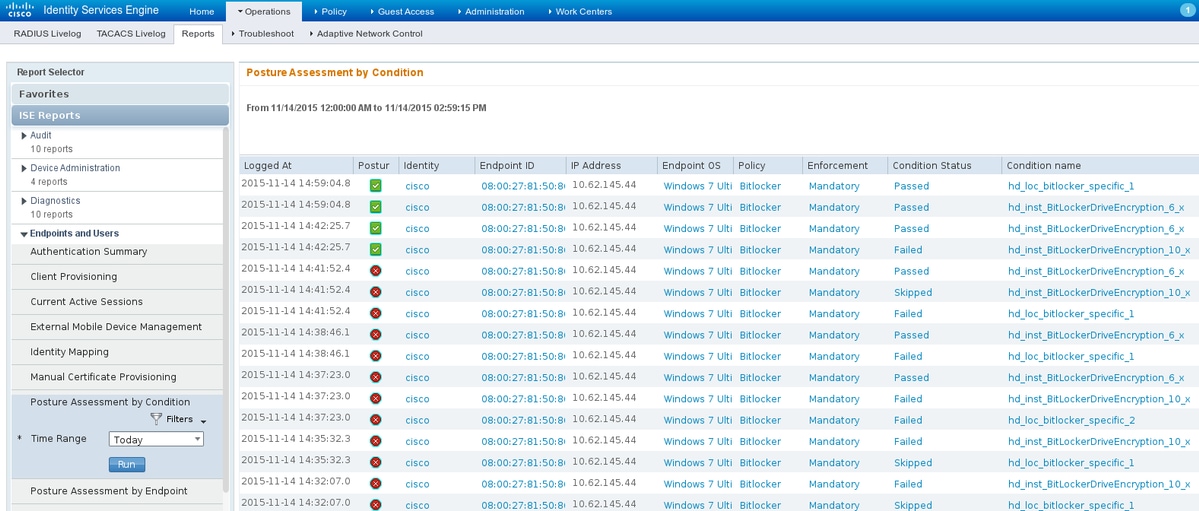The width and height of the screenshot is (1199, 511).
Task: Switch to TACACS Livelog tab
Action: (131, 34)
